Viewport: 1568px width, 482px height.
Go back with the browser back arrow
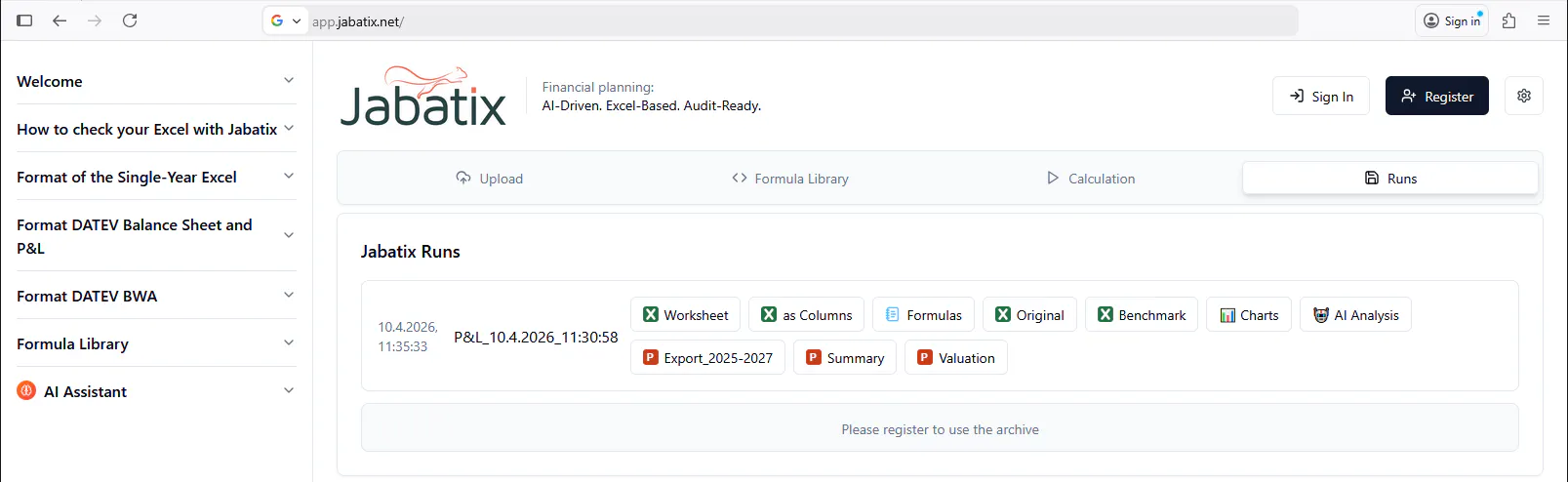[x=60, y=20]
